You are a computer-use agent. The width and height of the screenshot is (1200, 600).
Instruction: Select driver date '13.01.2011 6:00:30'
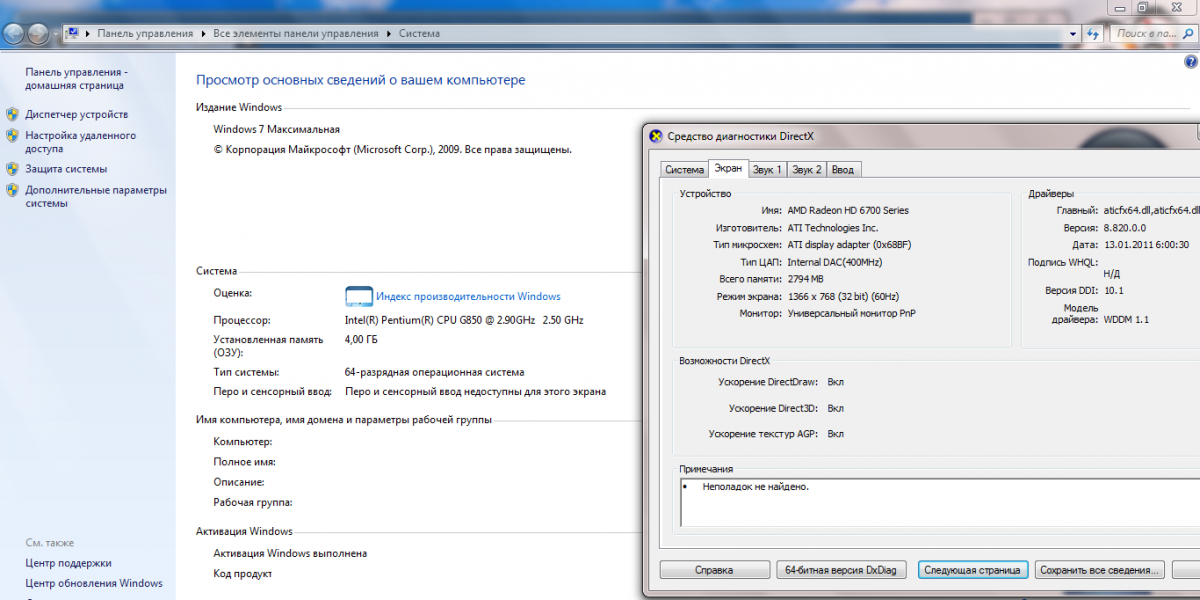click(x=1146, y=245)
